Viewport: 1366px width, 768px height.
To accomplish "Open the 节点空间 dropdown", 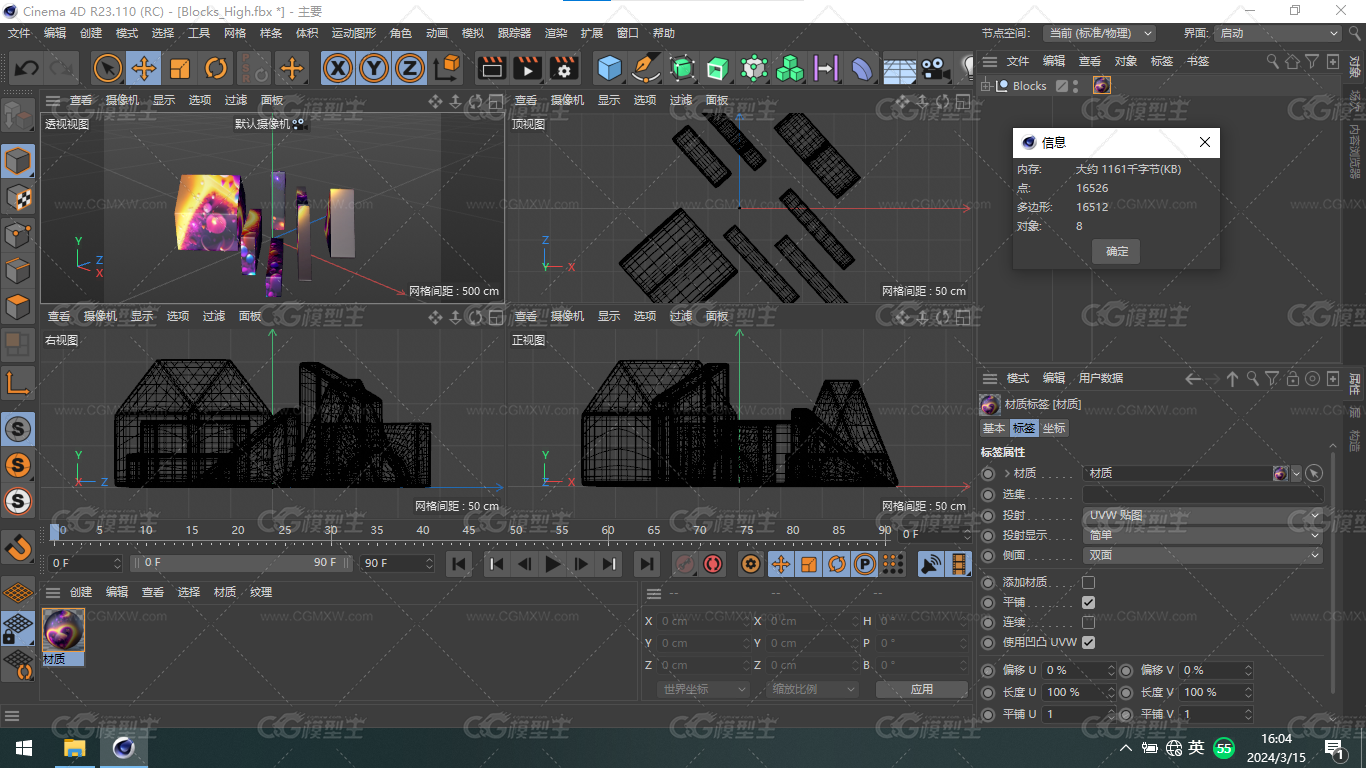I will [1099, 33].
